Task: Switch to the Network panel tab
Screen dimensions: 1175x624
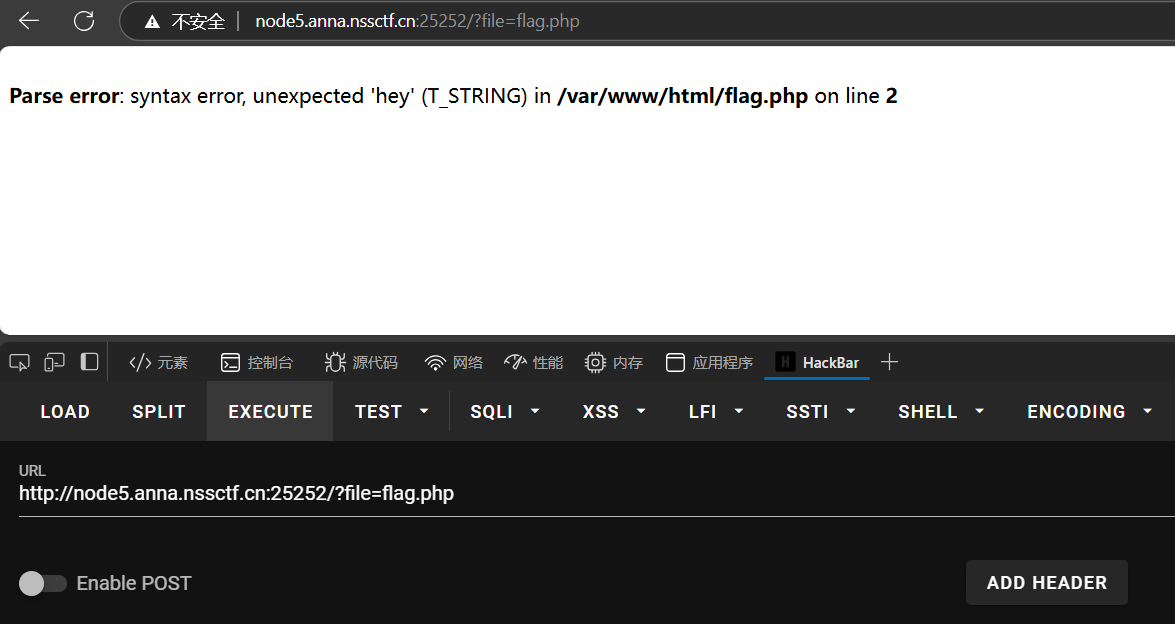Action: (x=454, y=362)
